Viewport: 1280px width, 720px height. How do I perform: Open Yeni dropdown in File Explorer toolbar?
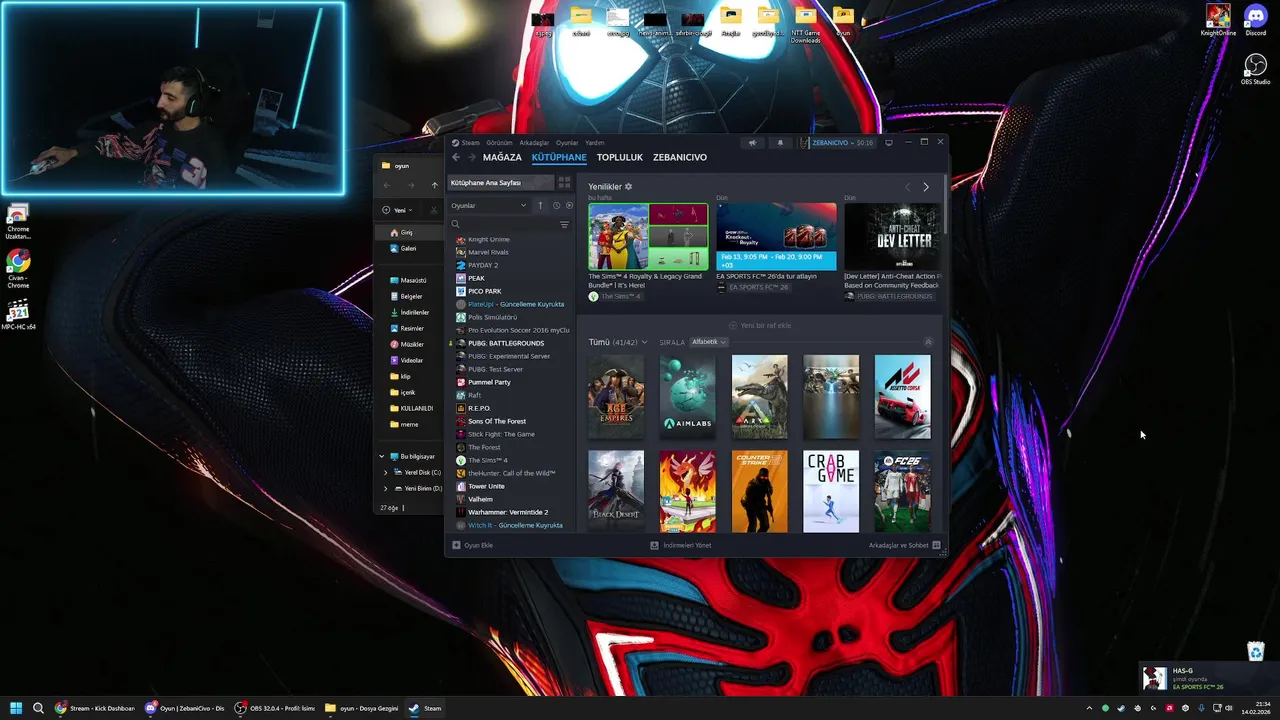(398, 210)
